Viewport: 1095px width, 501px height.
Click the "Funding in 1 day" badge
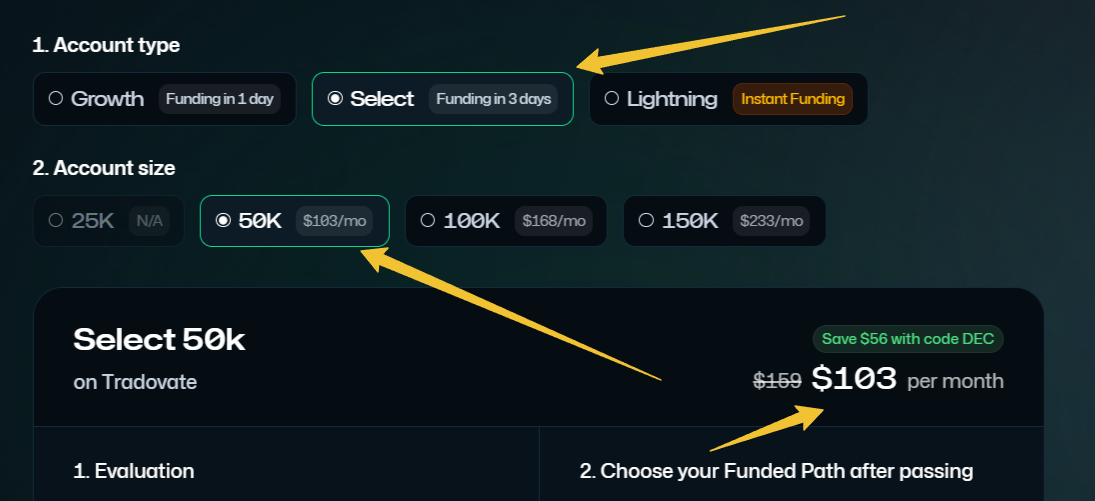tap(221, 99)
